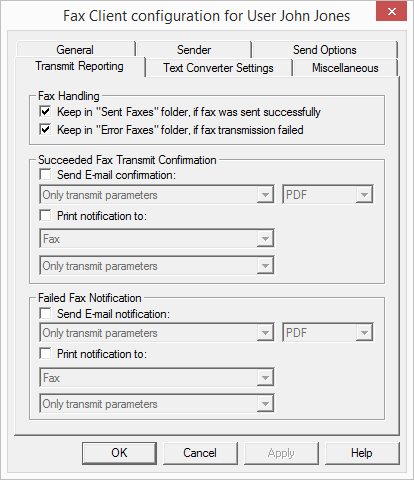This screenshot has height=480, width=414.
Task: Expand the PDF dropdown in Failed Fax Notification
Action: [328, 332]
